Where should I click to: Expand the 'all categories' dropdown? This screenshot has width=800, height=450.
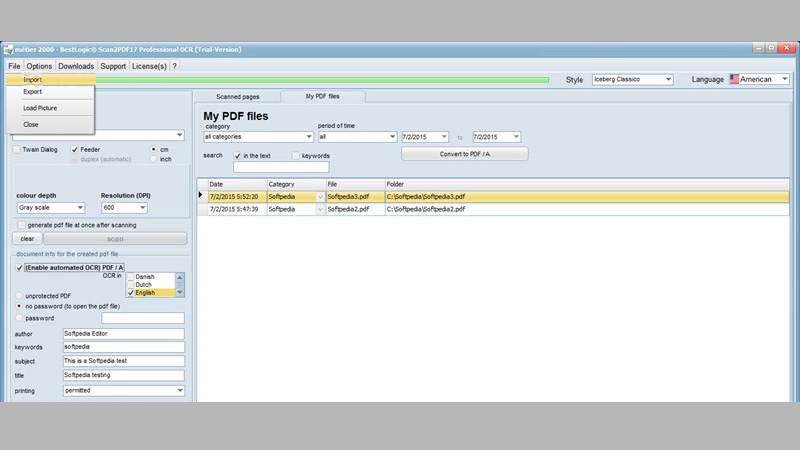coord(258,137)
